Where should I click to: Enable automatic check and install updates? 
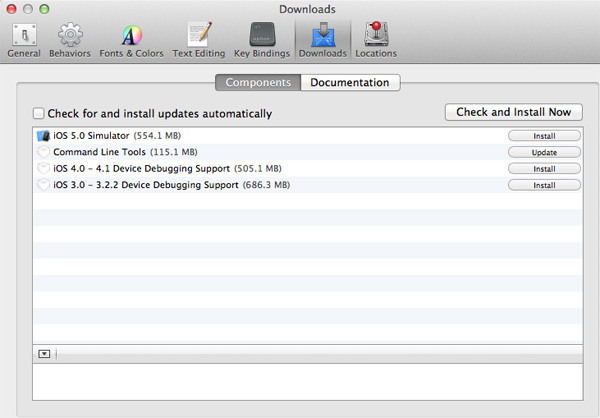pyautogui.click(x=38, y=113)
